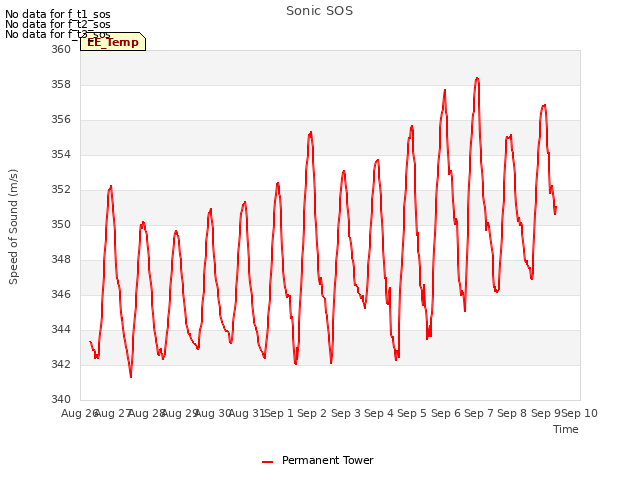Click the Sep 1 x-axis tick label

click(280, 413)
